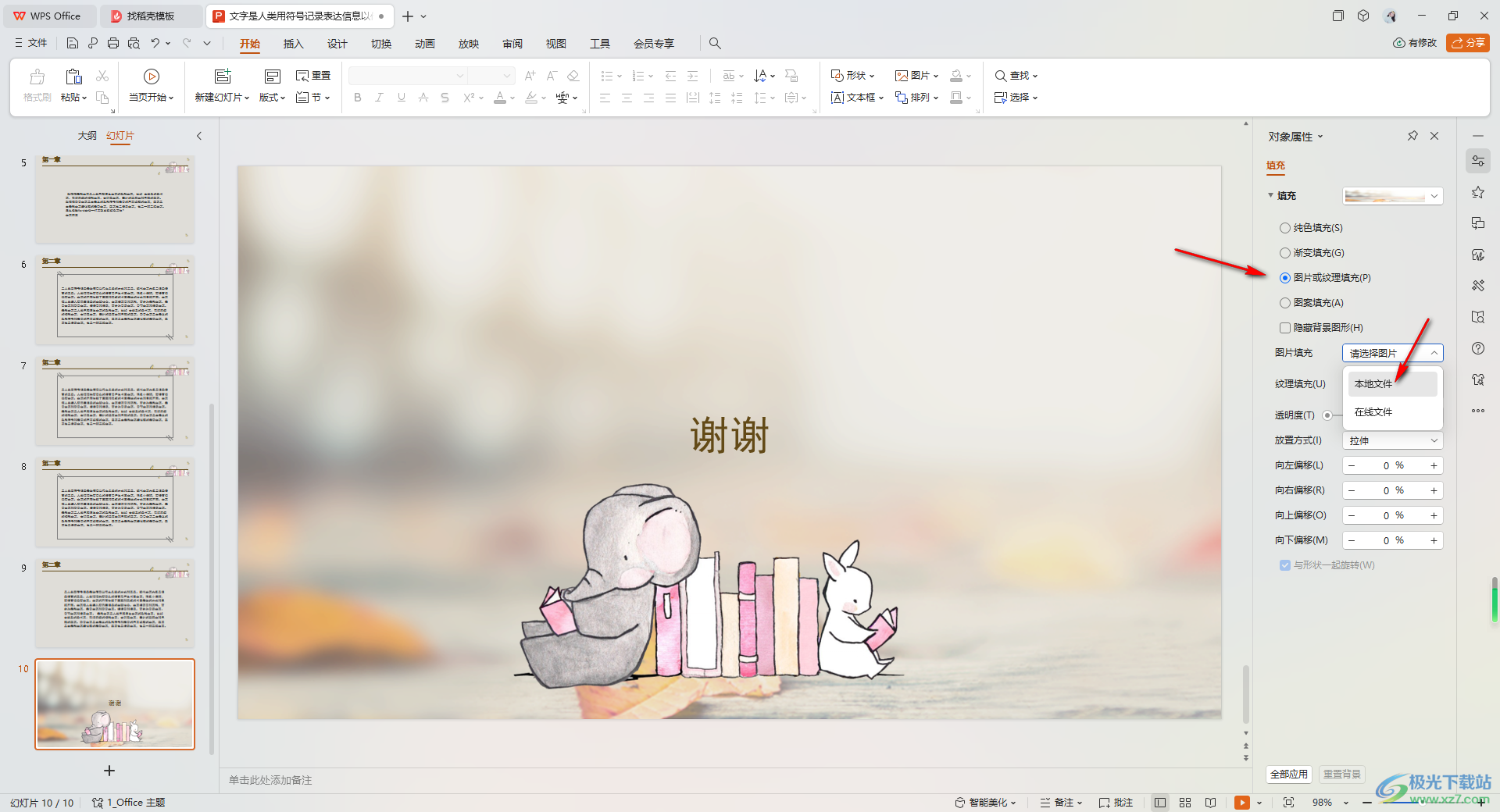Toggle Rotate with shape checkbox
Image resolution: width=1500 pixels, height=812 pixels.
coord(1284,565)
